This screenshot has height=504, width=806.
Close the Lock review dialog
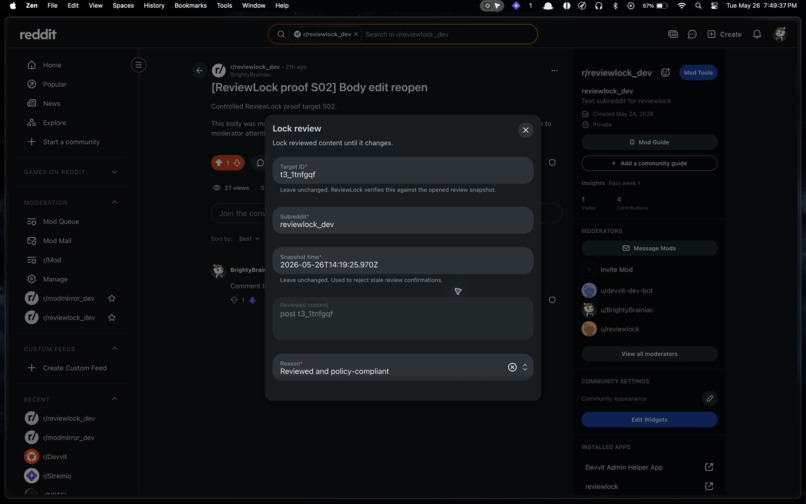525,130
